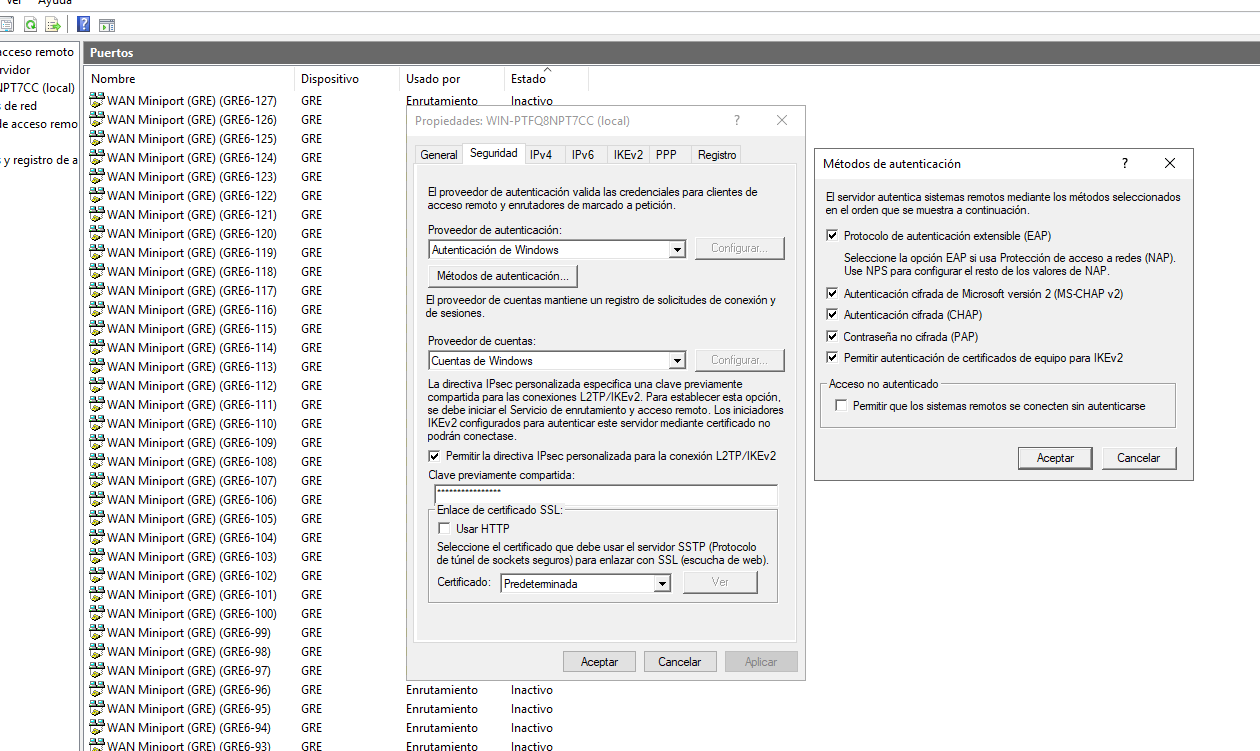Confirm with Aceptar in Métodos de autenticación
1260x751 pixels.
(1056, 458)
